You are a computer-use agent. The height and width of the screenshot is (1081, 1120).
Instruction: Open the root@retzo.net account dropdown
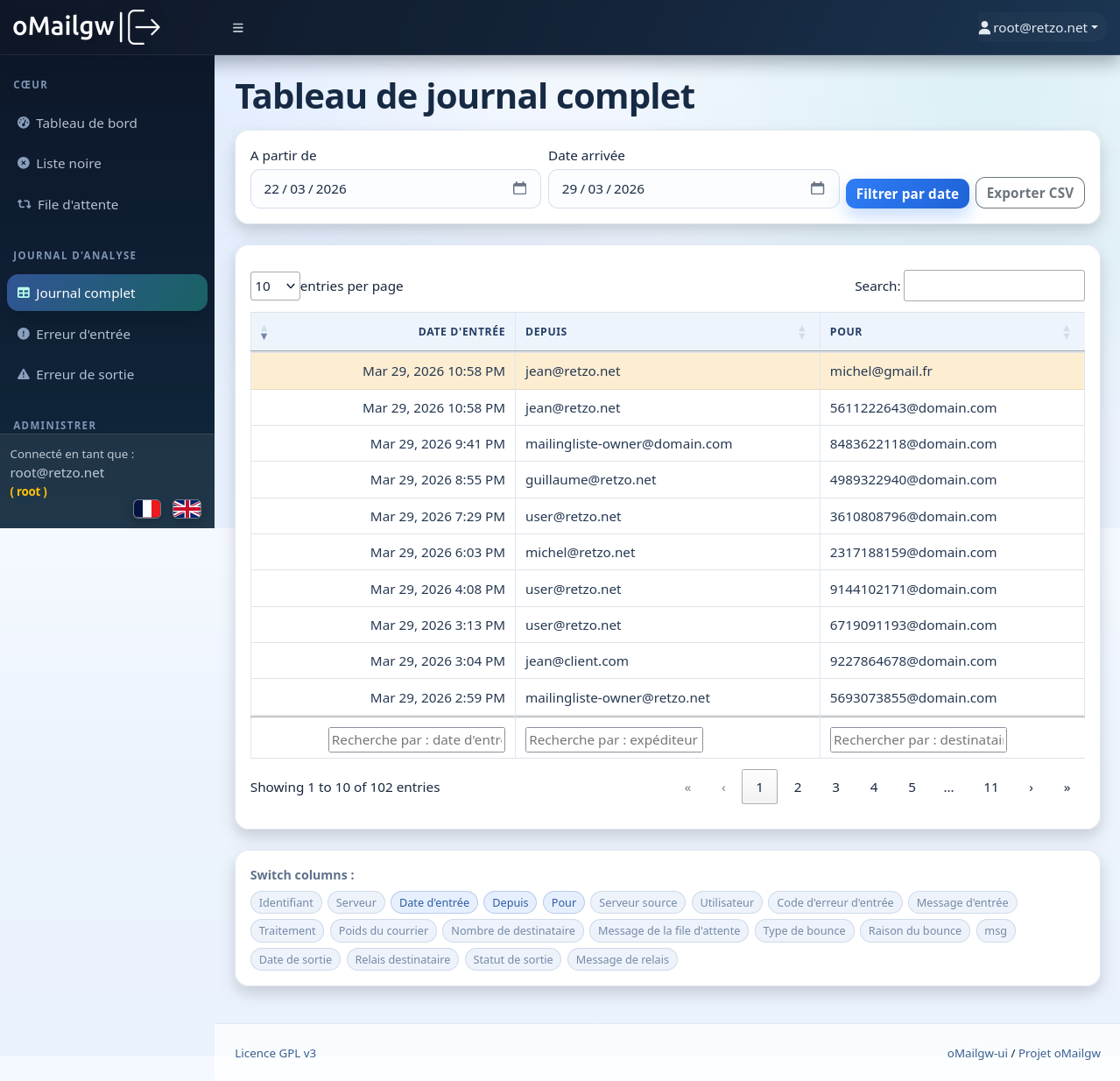coord(1039,27)
